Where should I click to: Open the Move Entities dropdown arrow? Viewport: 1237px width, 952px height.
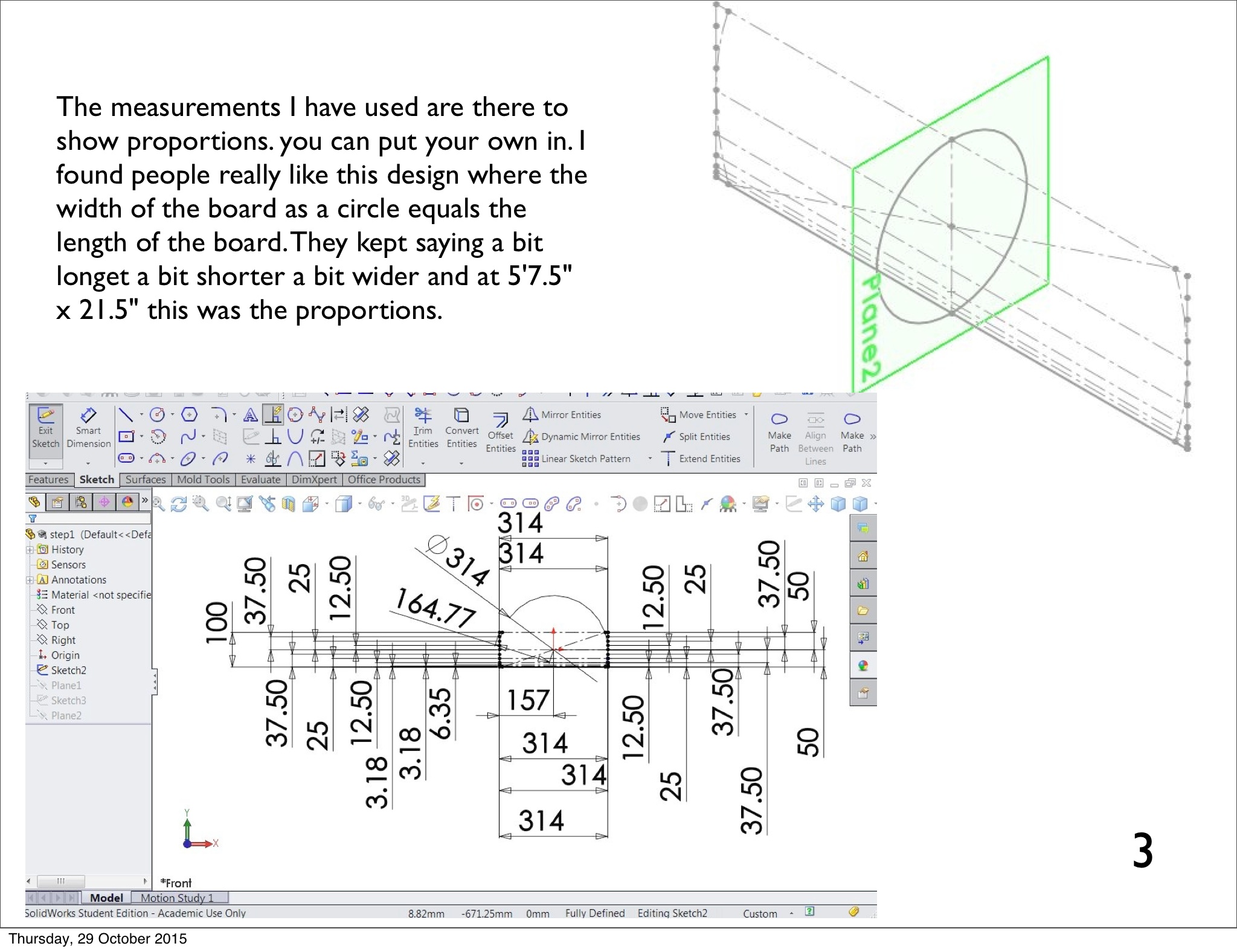[746, 414]
